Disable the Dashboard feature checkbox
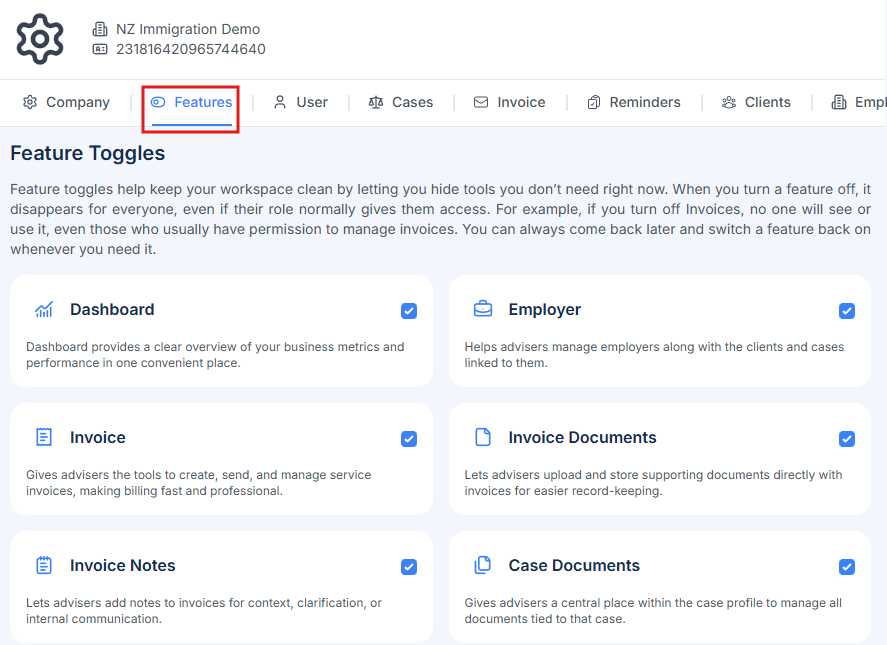This screenshot has height=645, width=887. (x=409, y=311)
